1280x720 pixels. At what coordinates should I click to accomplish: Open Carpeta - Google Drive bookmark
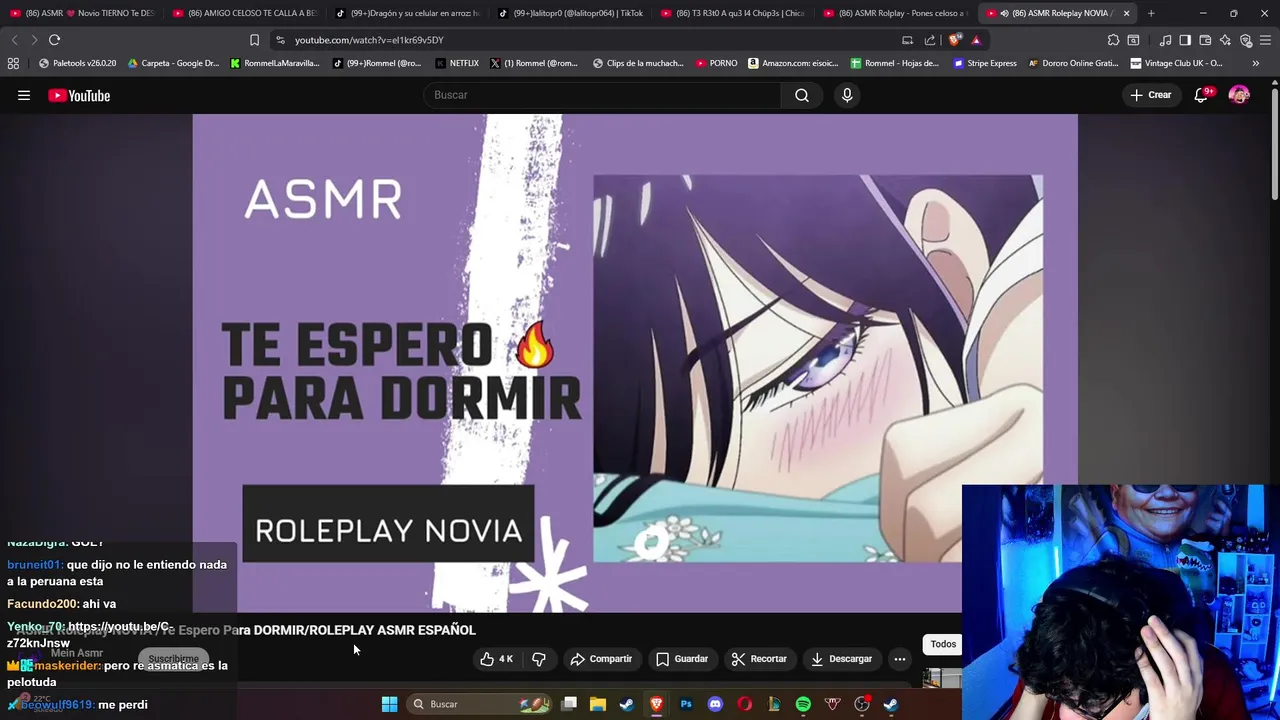point(171,63)
